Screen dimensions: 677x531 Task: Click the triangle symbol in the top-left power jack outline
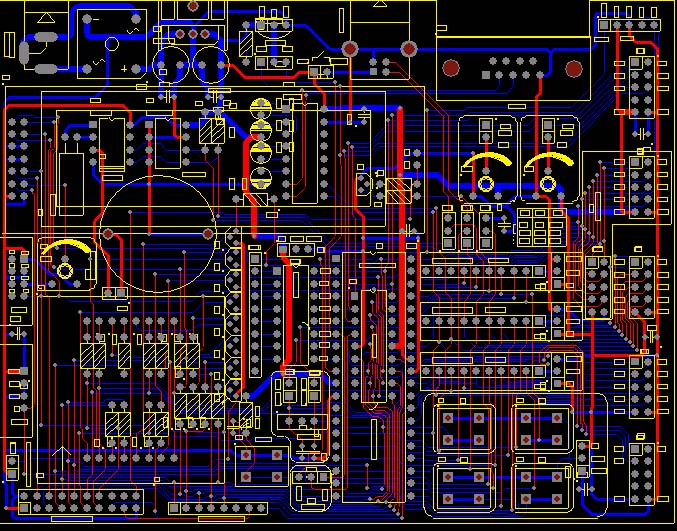(46, 18)
